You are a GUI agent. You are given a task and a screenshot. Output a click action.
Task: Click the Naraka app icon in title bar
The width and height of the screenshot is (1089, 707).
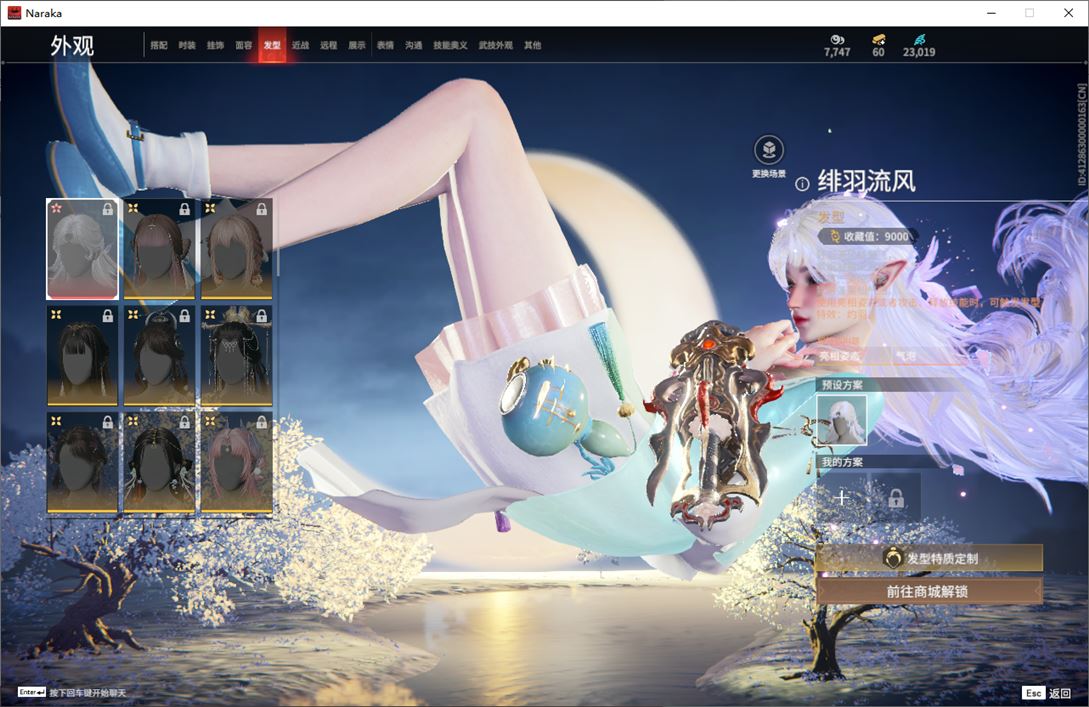pyautogui.click(x=14, y=13)
